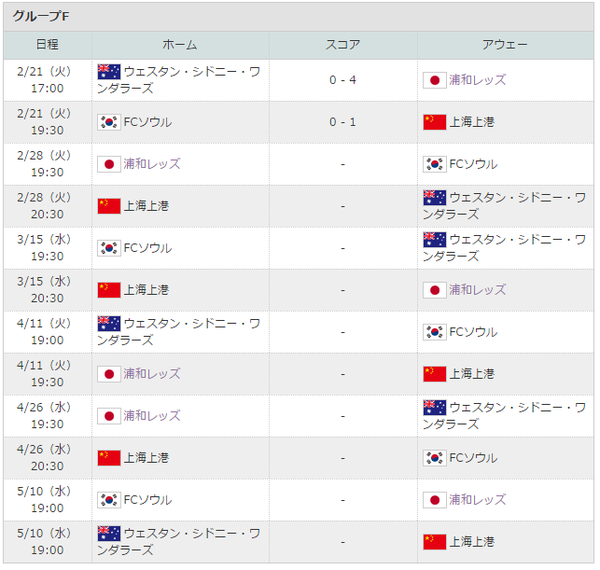Click South Korea flag in 4/26 20:30 away cell
Screen dimensions: 600x570
pyautogui.click(x=435, y=458)
